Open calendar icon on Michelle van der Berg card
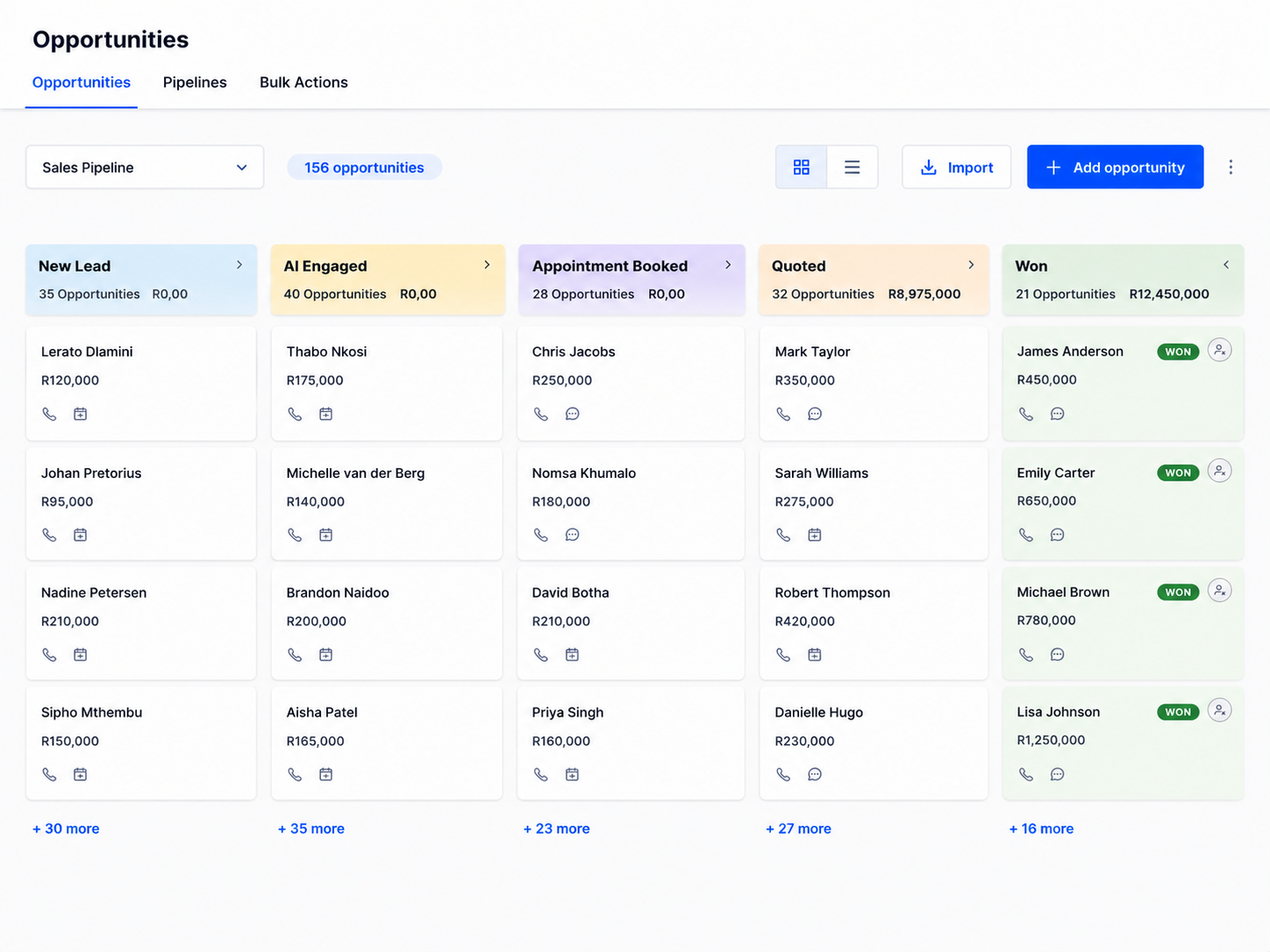 tap(325, 535)
